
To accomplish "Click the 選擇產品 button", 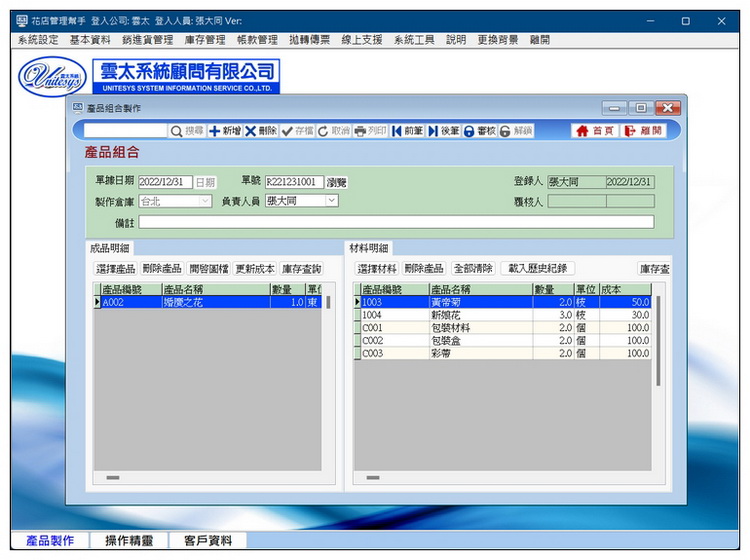I will click(x=115, y=269).
